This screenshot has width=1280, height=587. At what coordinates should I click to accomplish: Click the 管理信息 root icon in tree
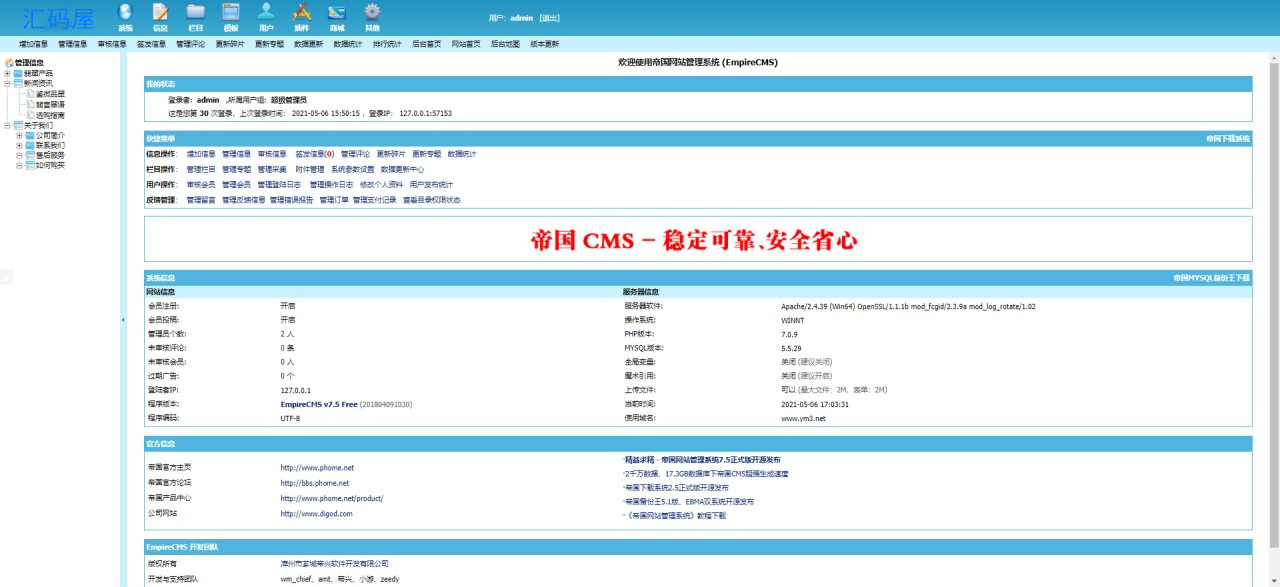tap(9, 62)
